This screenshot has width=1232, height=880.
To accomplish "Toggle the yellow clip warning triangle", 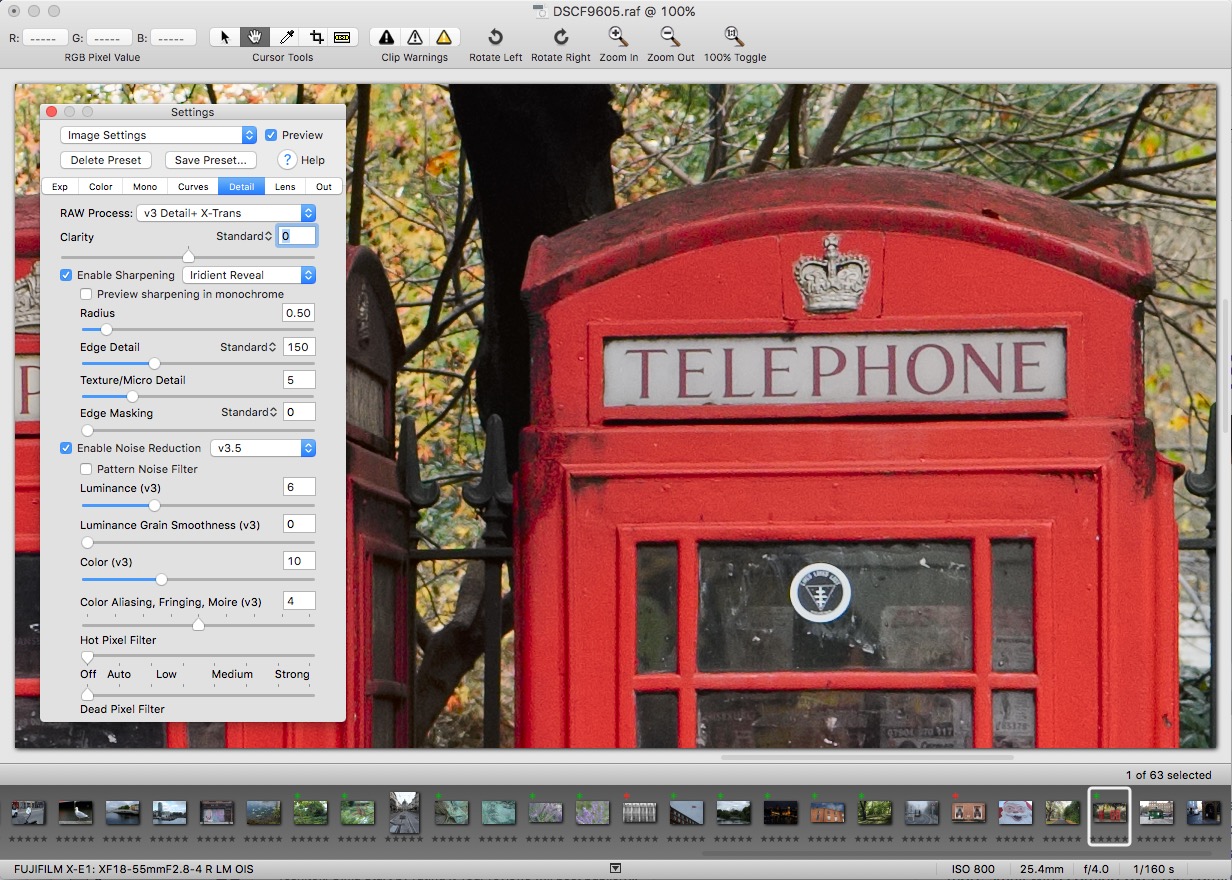I will pos(444,37).
